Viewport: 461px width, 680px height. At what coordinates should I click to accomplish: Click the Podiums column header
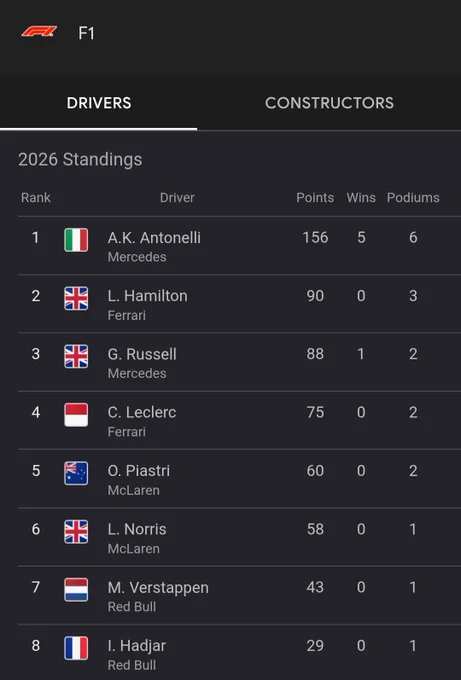(x=413, y=198)
